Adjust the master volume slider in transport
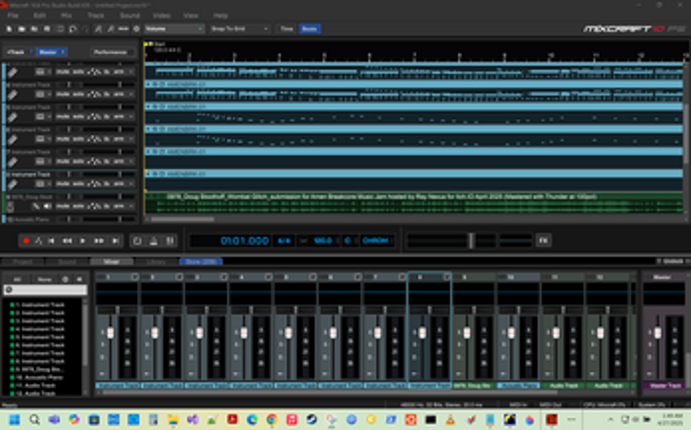 470,241
